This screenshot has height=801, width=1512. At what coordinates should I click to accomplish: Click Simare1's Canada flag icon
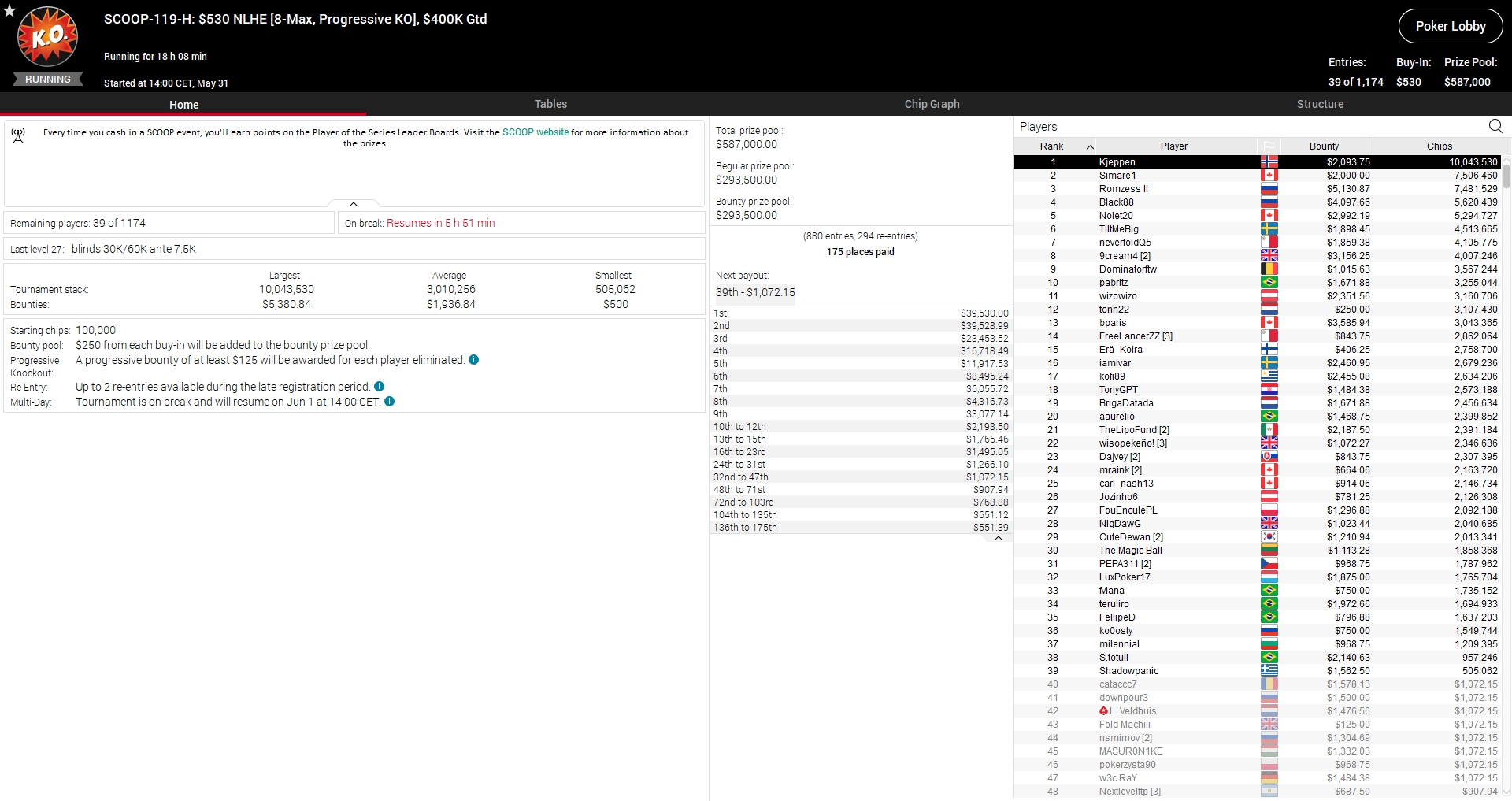click(1269, 176)
